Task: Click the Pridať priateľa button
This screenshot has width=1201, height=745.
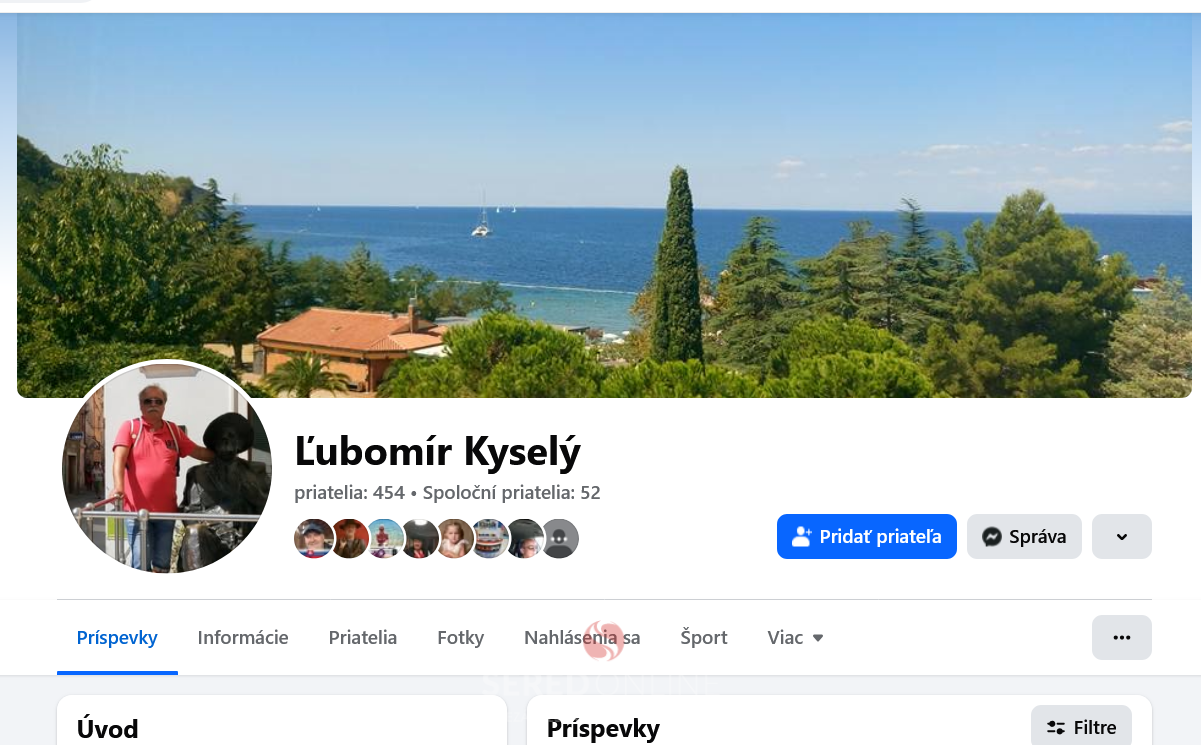Action: click(866, 536)
